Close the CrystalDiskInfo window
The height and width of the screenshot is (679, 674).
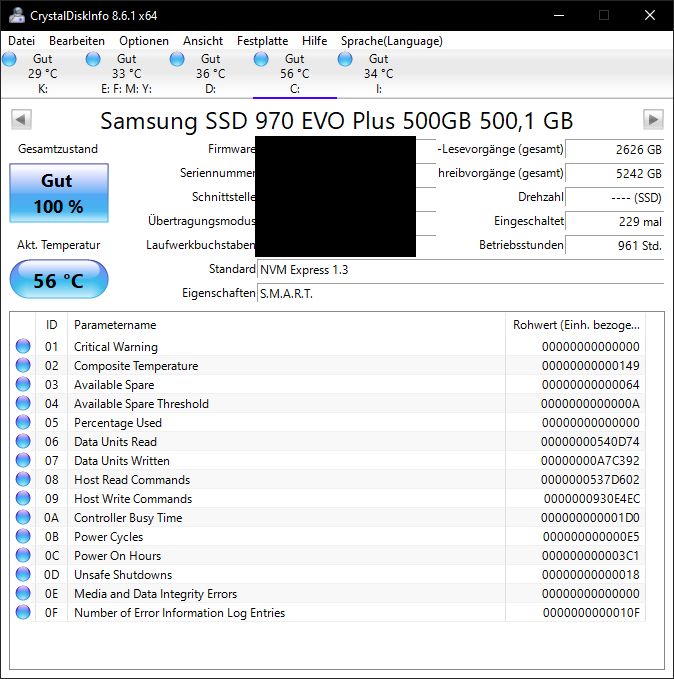[650, 16]
